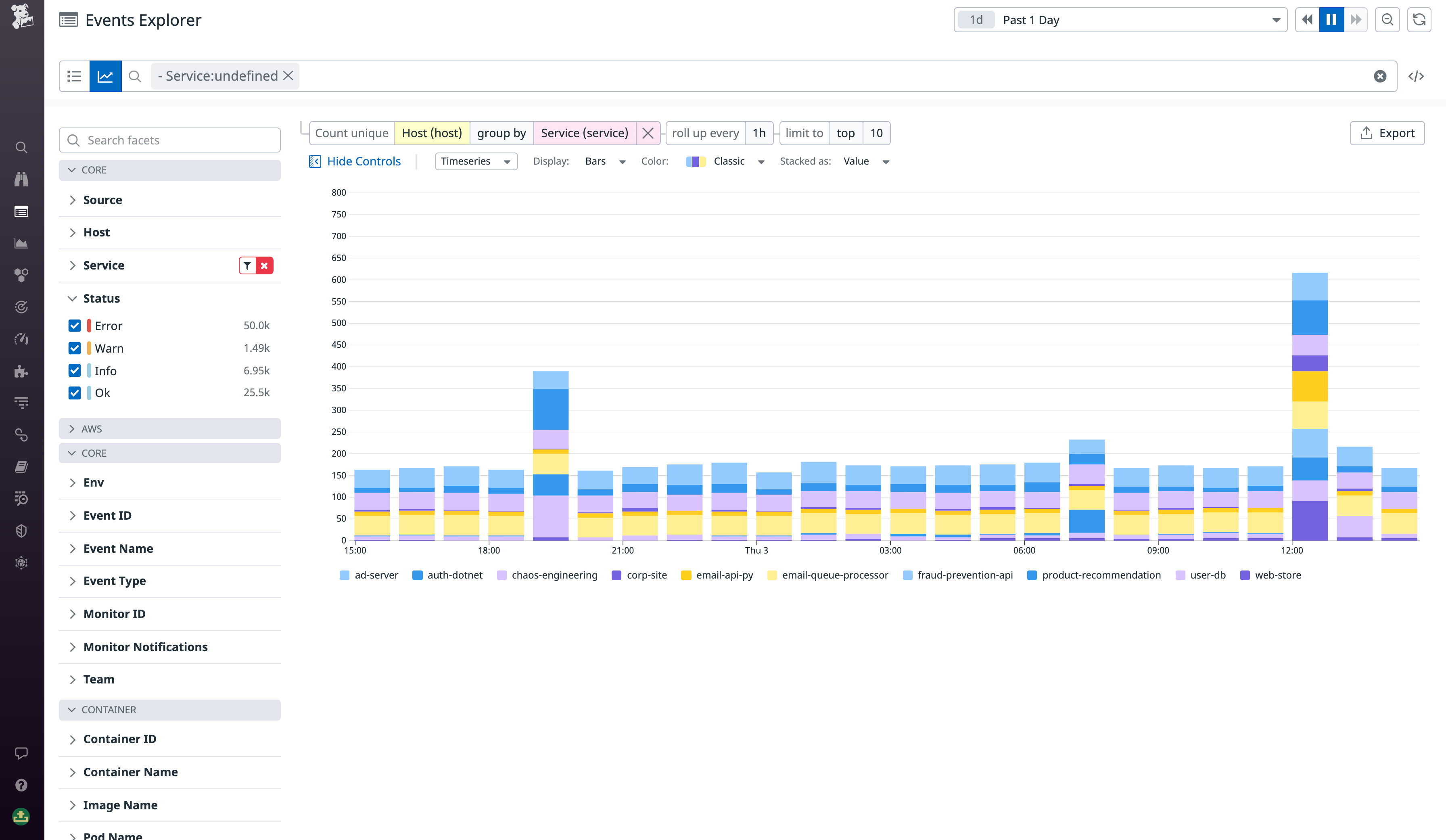Open the APM puzzle-piece icon in the sidebar

point(21,371)
